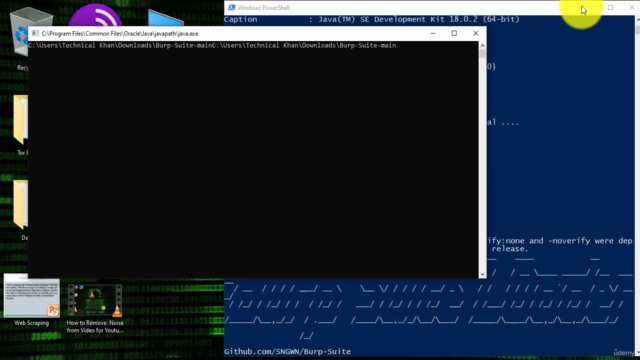Maximize the java.exe console window

pyautogui.click(x=454, y=33)
